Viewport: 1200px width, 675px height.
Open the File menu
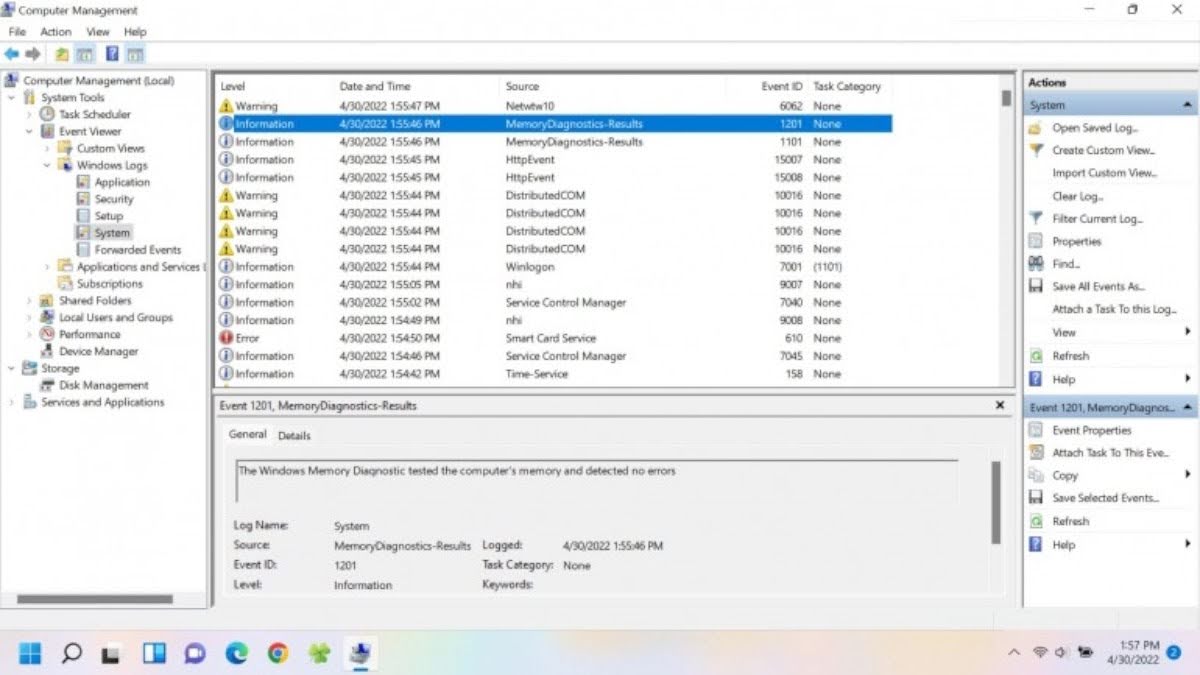point(16,32)
